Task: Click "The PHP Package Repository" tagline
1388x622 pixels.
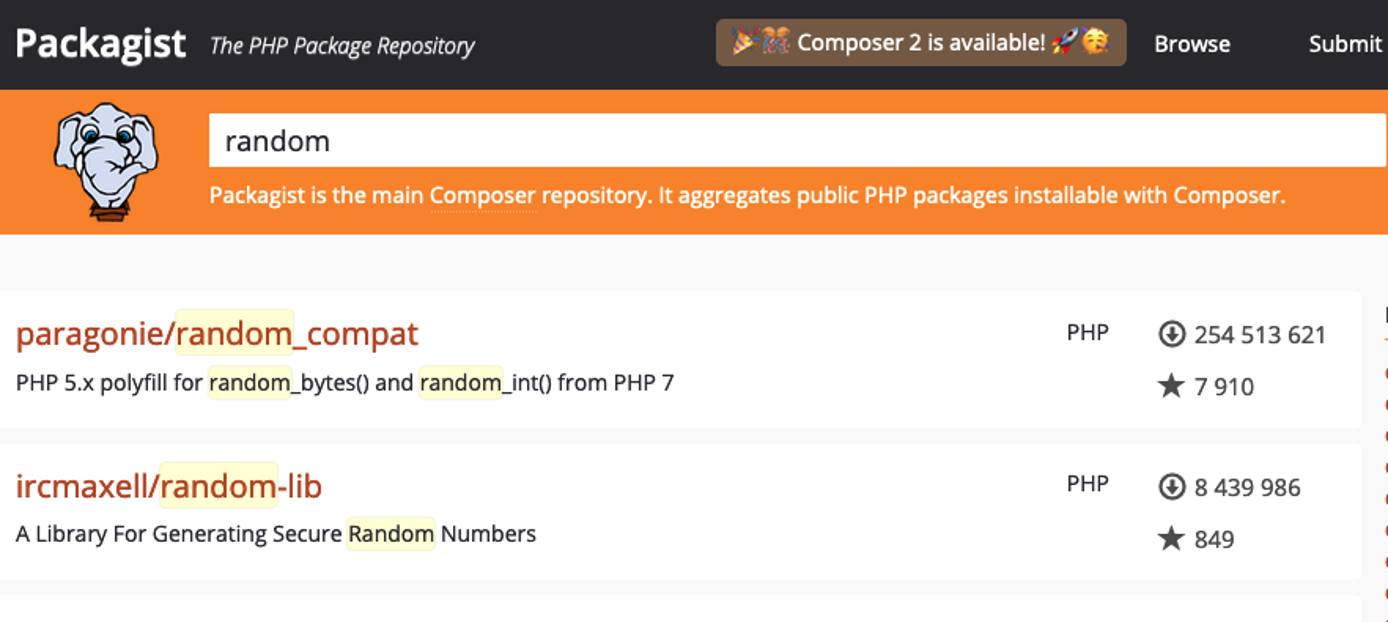Action: [342, 46]
